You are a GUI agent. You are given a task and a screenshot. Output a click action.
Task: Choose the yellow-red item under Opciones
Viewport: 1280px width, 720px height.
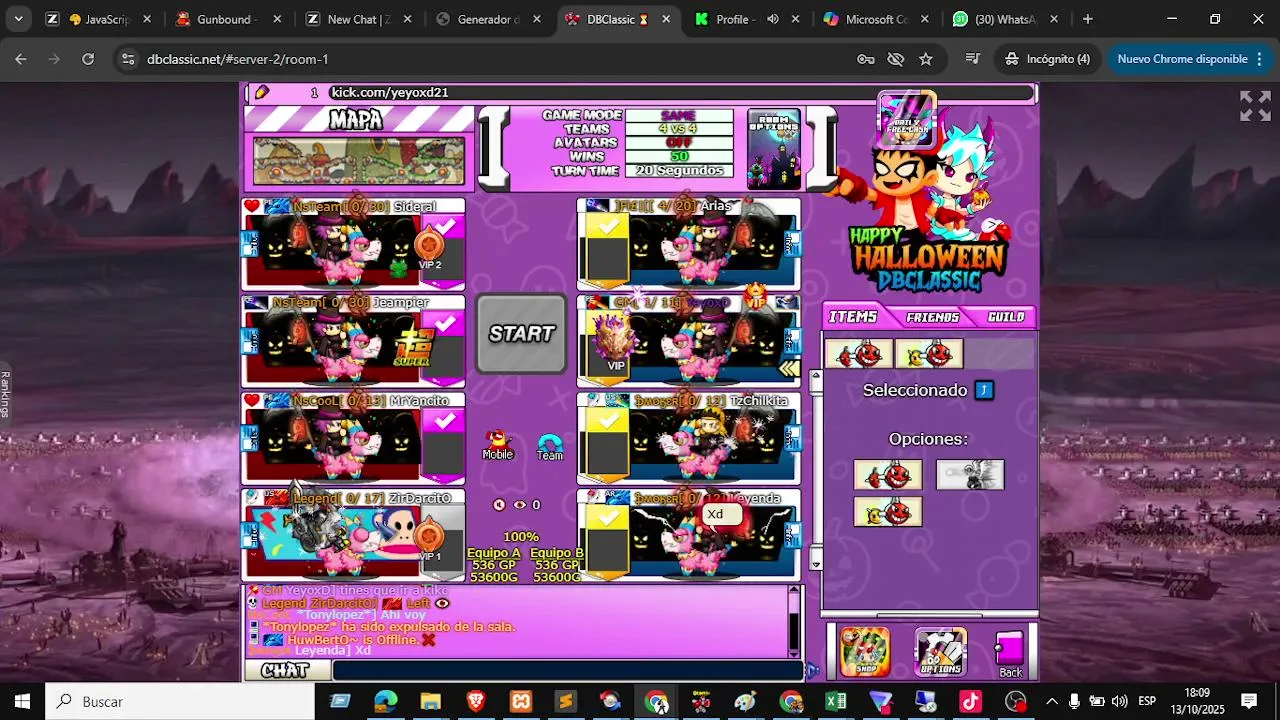click(888, 512)
